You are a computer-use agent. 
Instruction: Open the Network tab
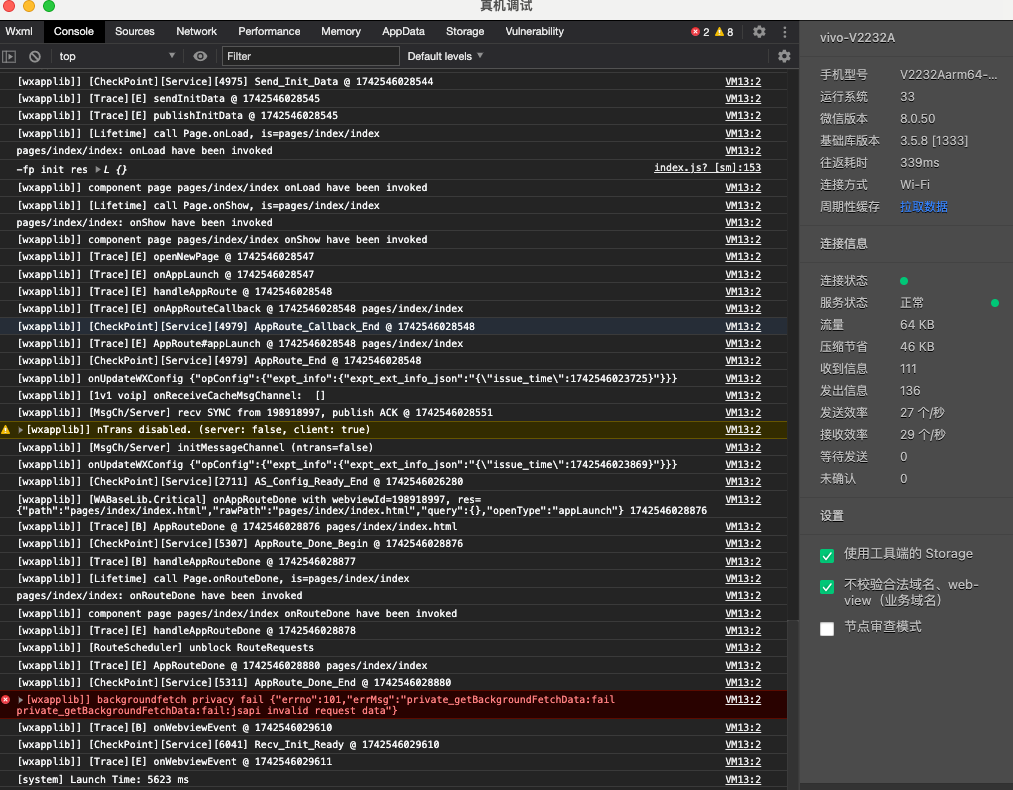[x=196, y=31]
